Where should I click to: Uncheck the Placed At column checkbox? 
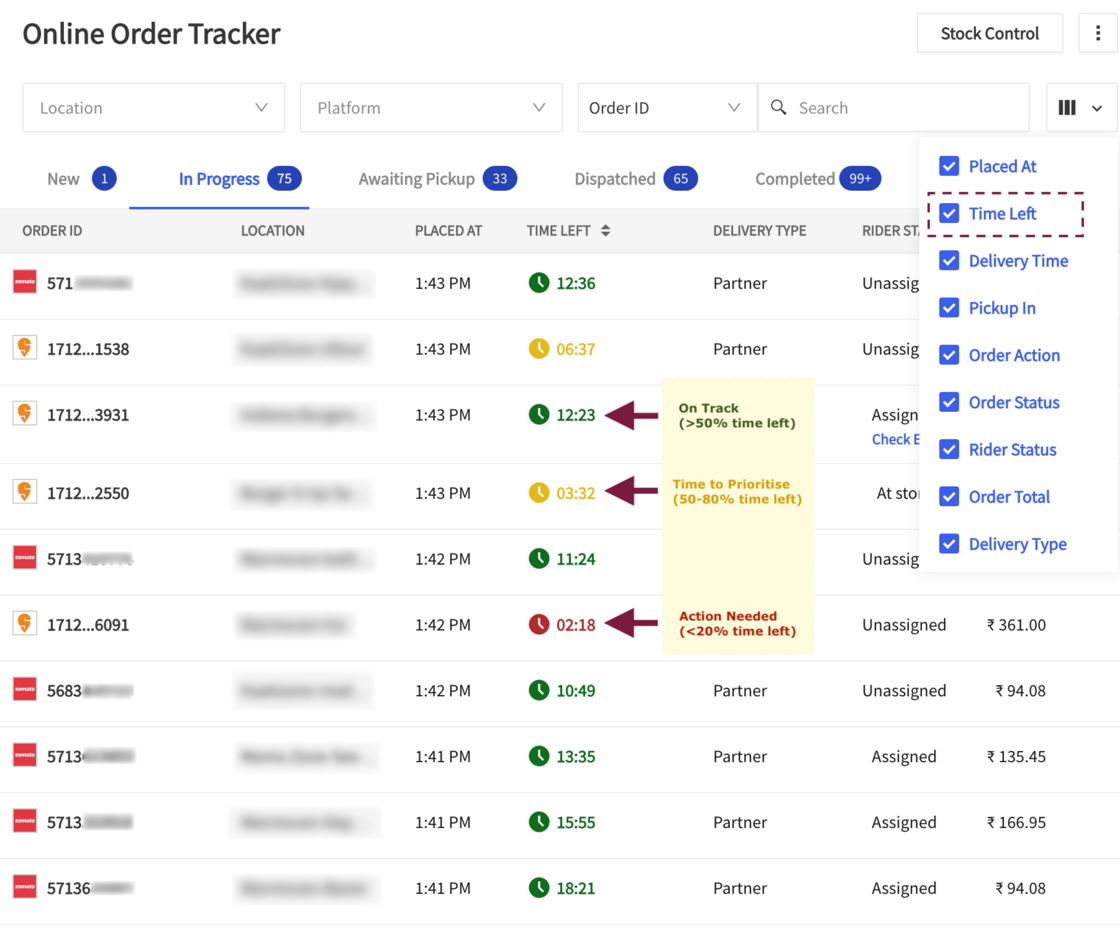[949, 166]
